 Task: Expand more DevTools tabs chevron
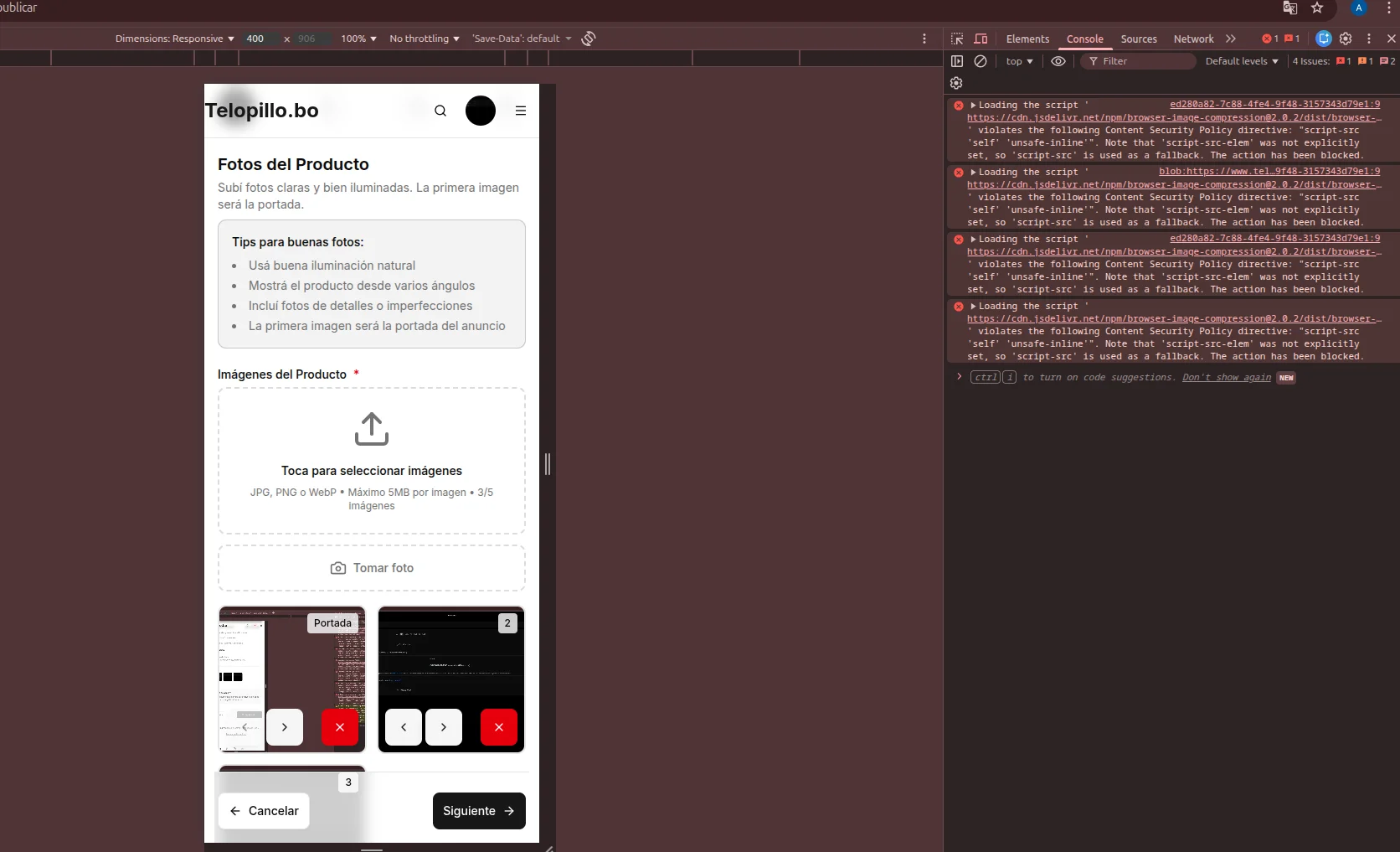pos(1231,39)
